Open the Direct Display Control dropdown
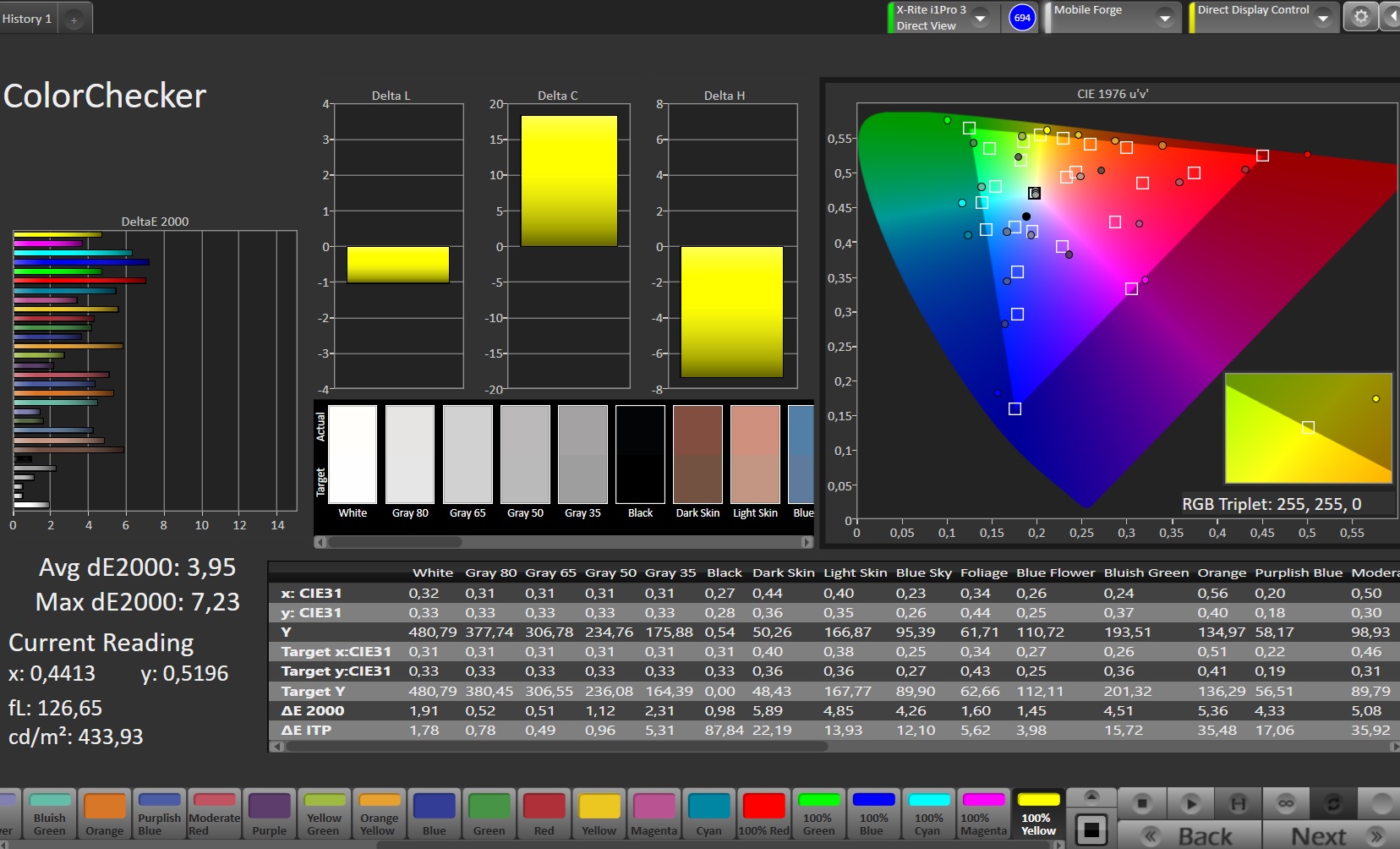 [x=1322, y=18]
